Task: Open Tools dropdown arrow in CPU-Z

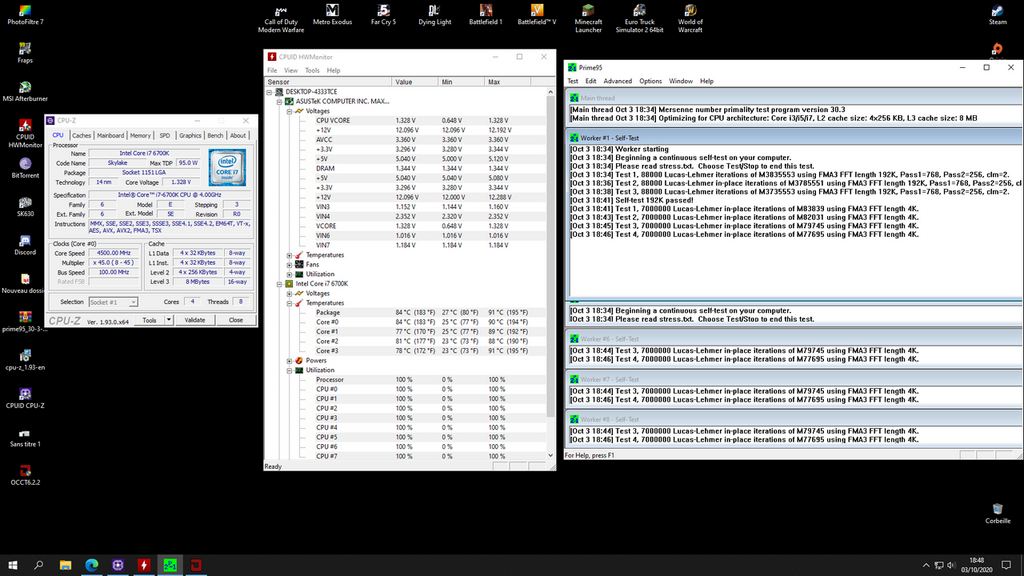Action: click(x=168, y=320)
